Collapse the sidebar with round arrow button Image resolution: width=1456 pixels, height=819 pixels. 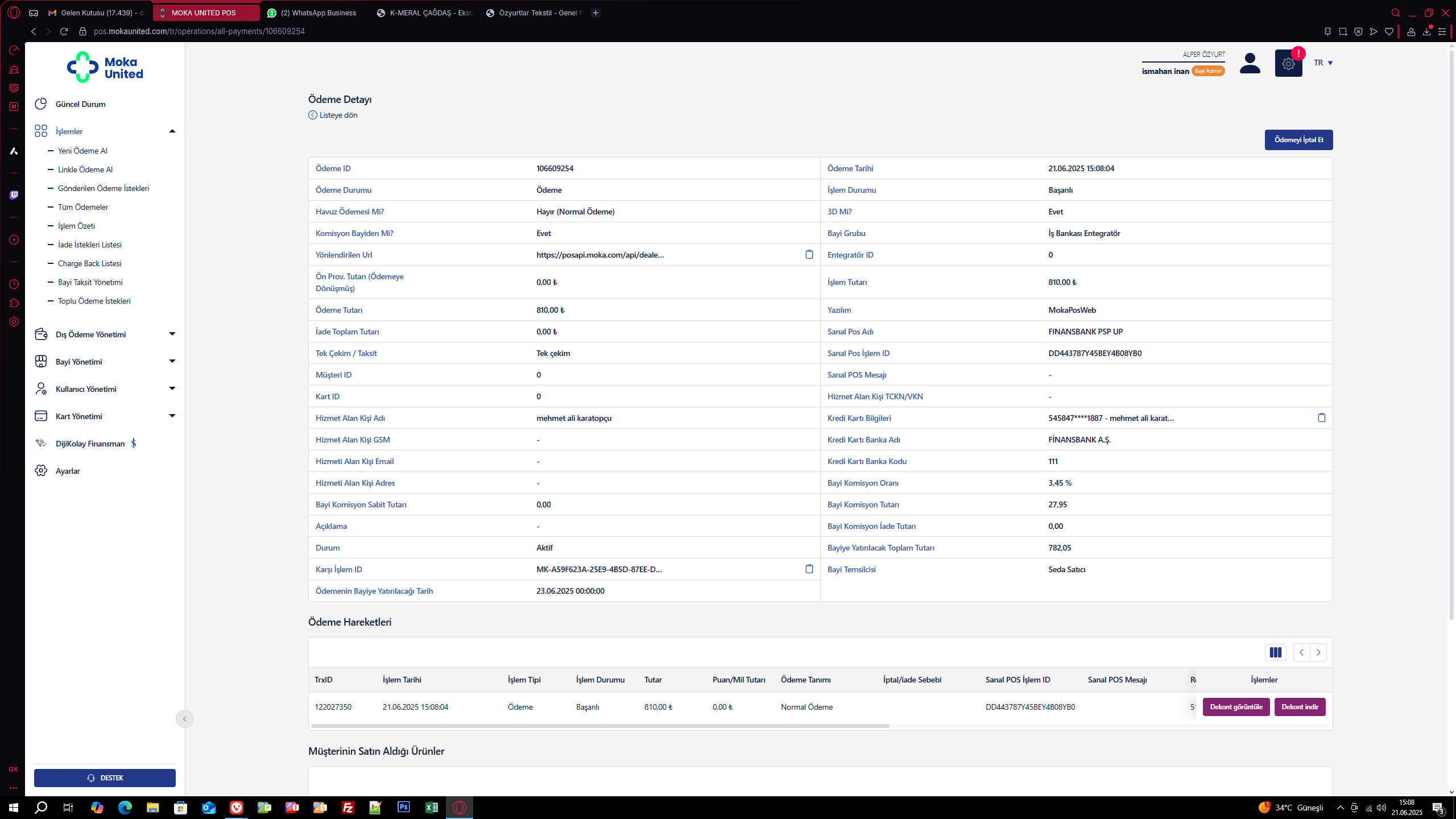184,719
